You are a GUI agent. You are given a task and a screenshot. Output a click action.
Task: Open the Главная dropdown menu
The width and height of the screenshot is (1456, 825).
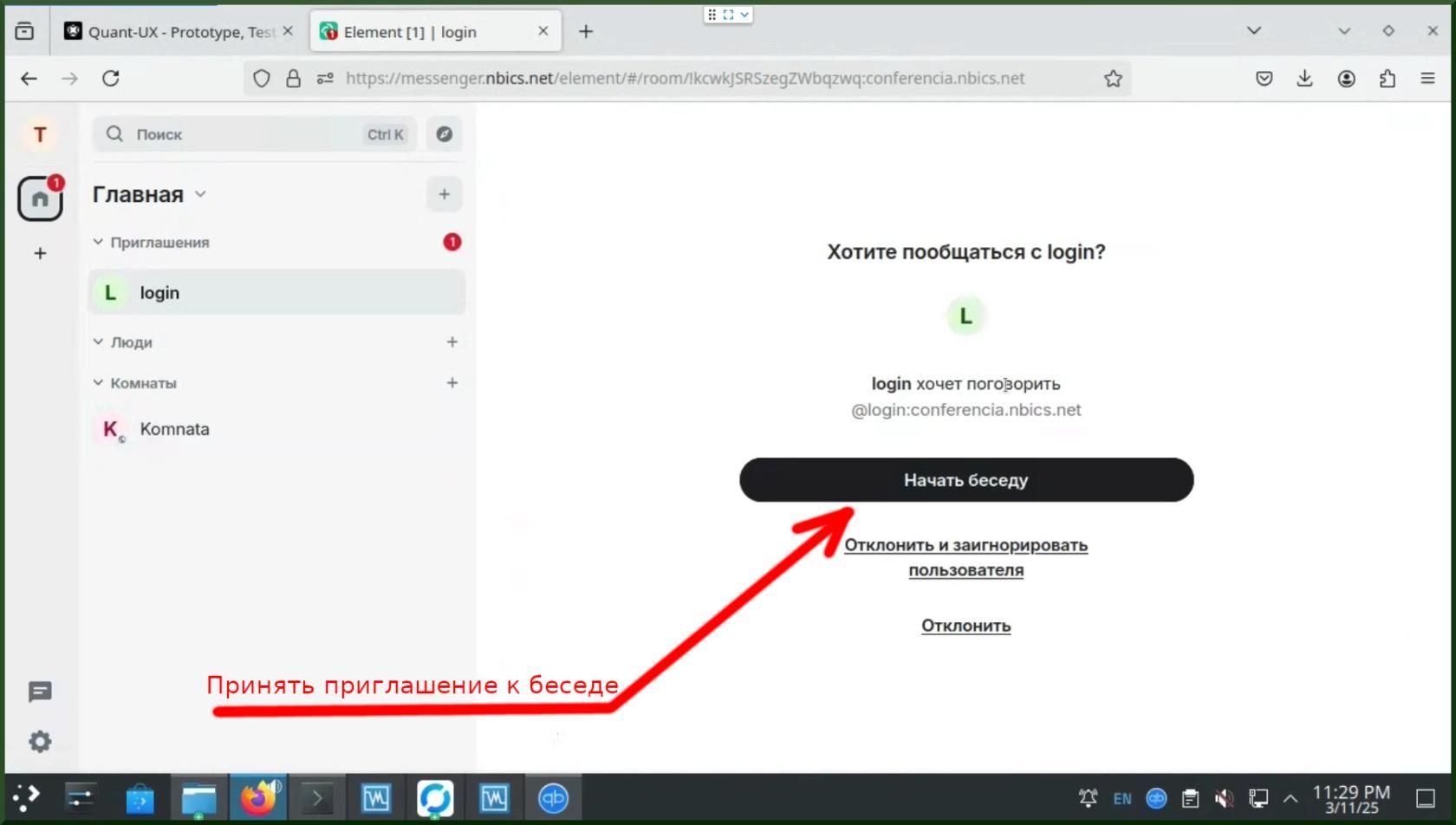point(200,194)
